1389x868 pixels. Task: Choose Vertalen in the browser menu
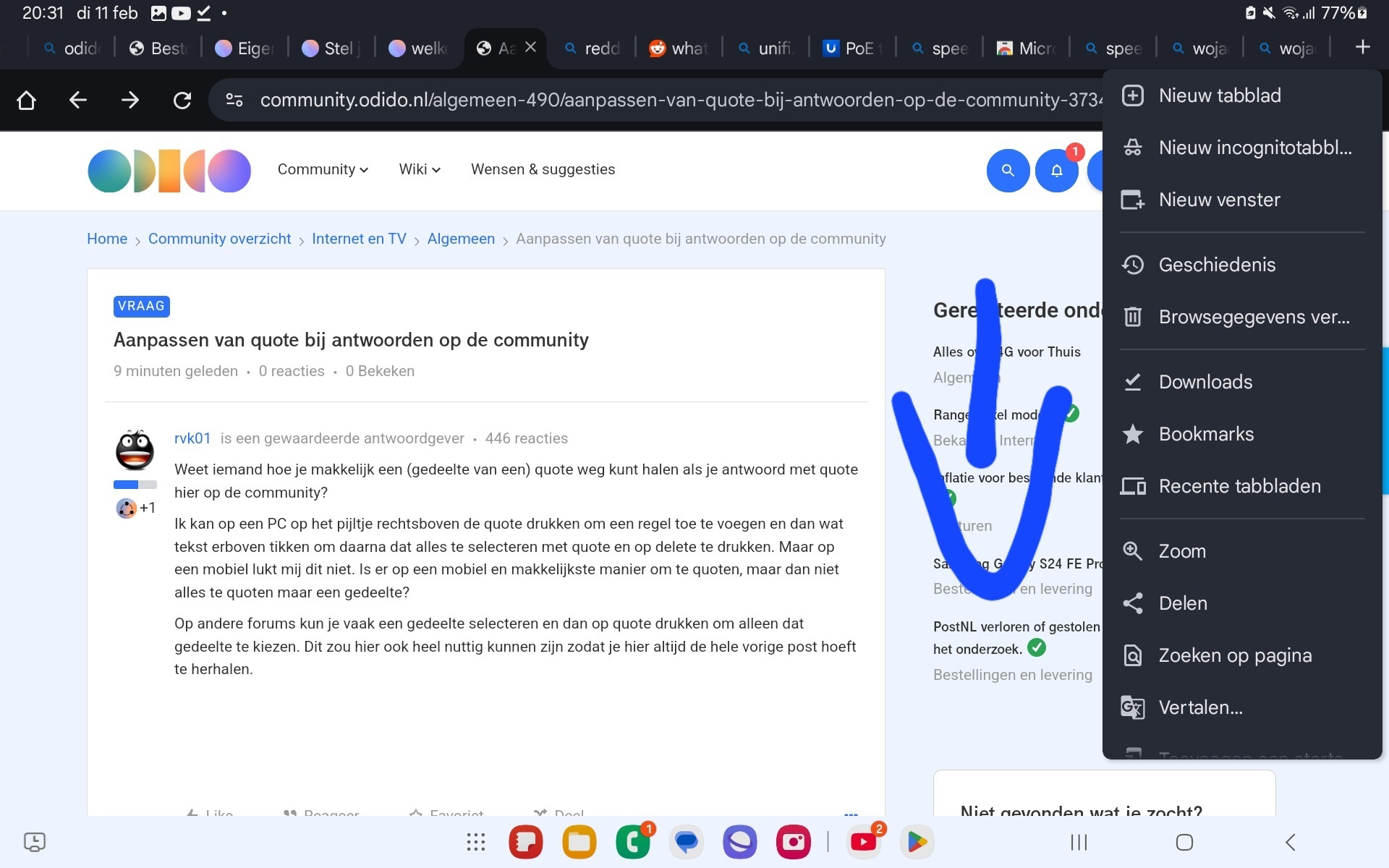[x=1242, y=707]
